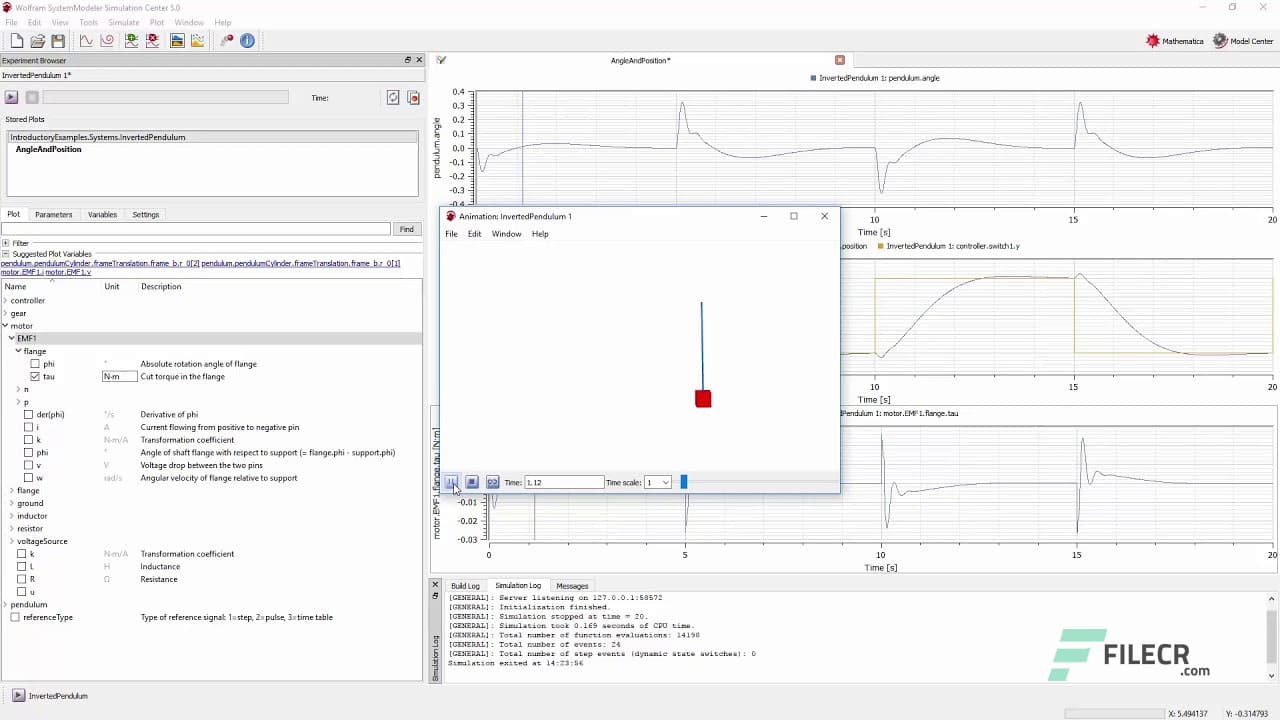Image resolution: width=1280 pixels, height=720 pixels.
Task: Switch to the Parameters tab
Action: click(x=54, y=214)
